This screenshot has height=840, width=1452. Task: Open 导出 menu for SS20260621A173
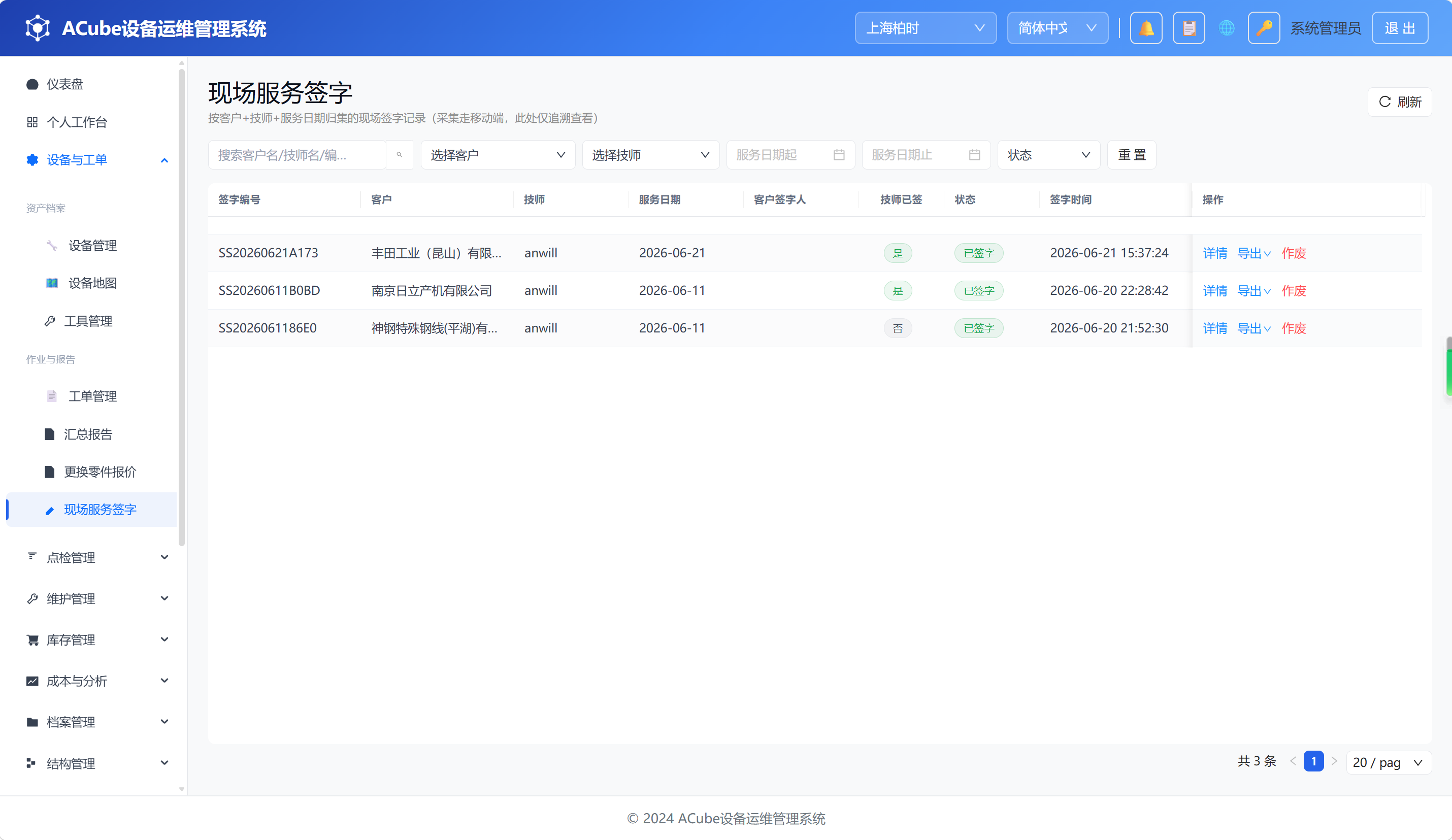click(1254, 253)
